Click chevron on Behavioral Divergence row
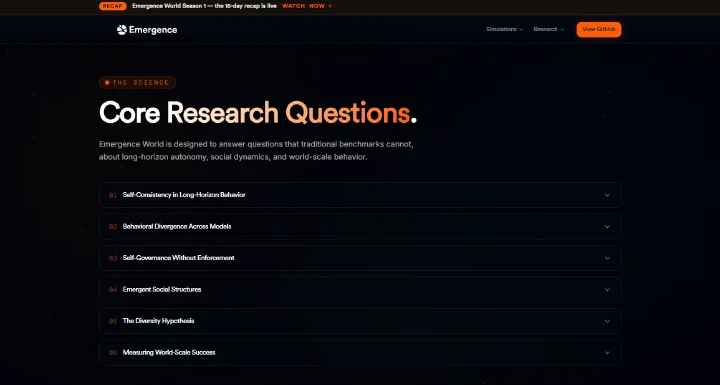 [607, 226]
